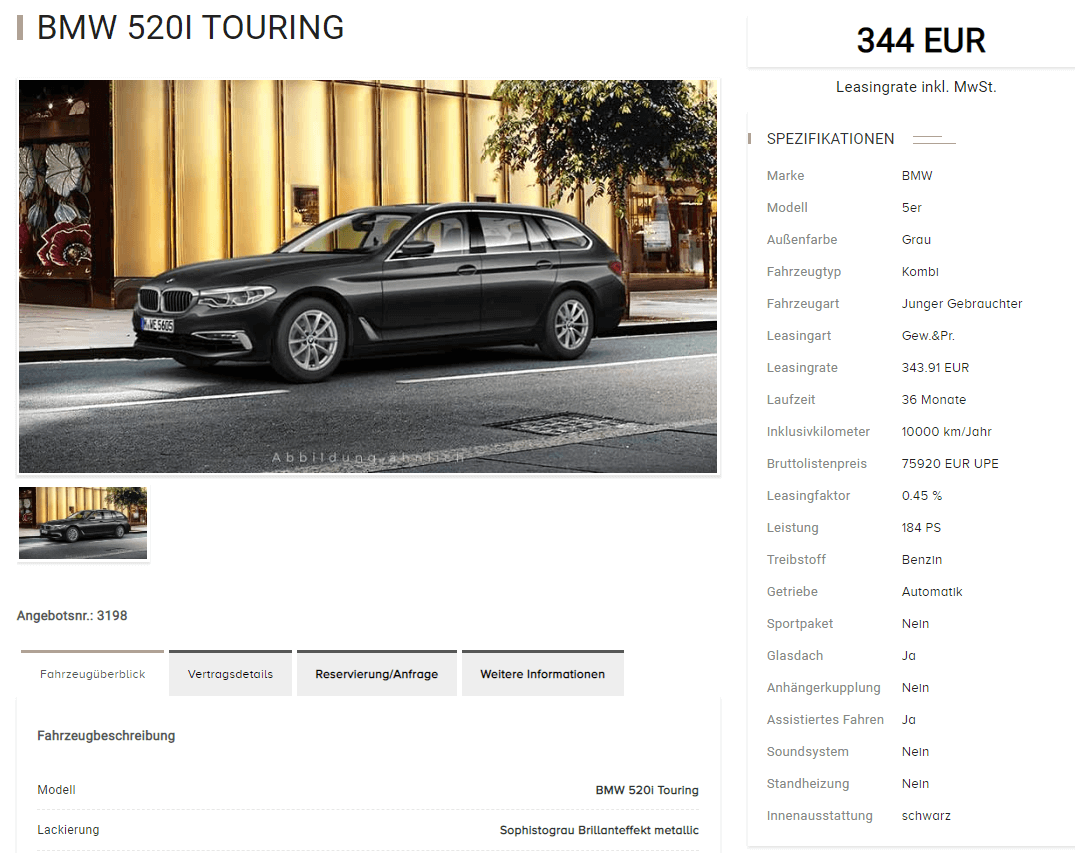
Task: Click the Modell BMW 520i Touring value
Action: pos(647,790)
